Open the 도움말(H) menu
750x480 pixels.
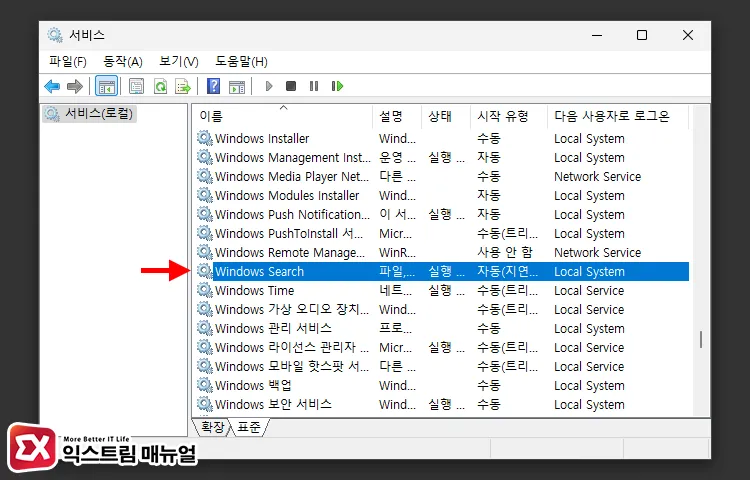(241, 62)
